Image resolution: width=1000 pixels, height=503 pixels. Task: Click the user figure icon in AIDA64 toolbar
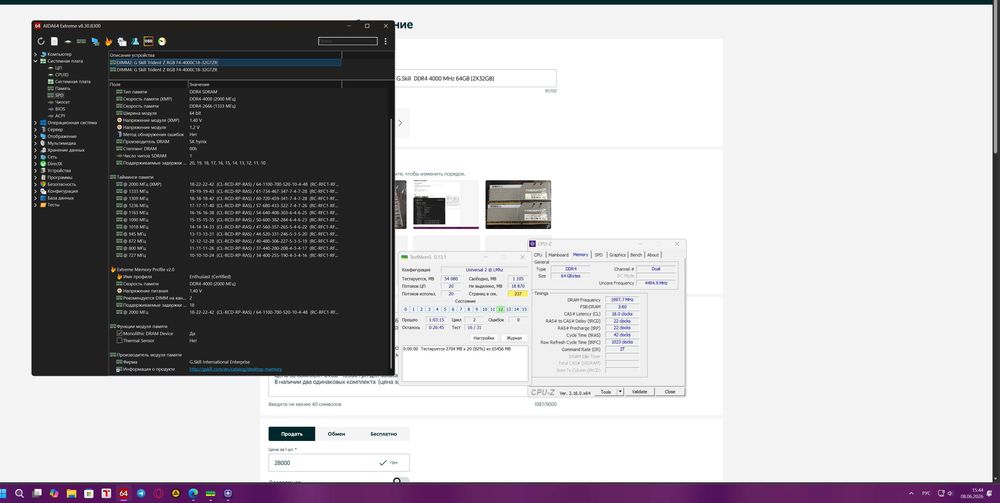click(135, 41)
